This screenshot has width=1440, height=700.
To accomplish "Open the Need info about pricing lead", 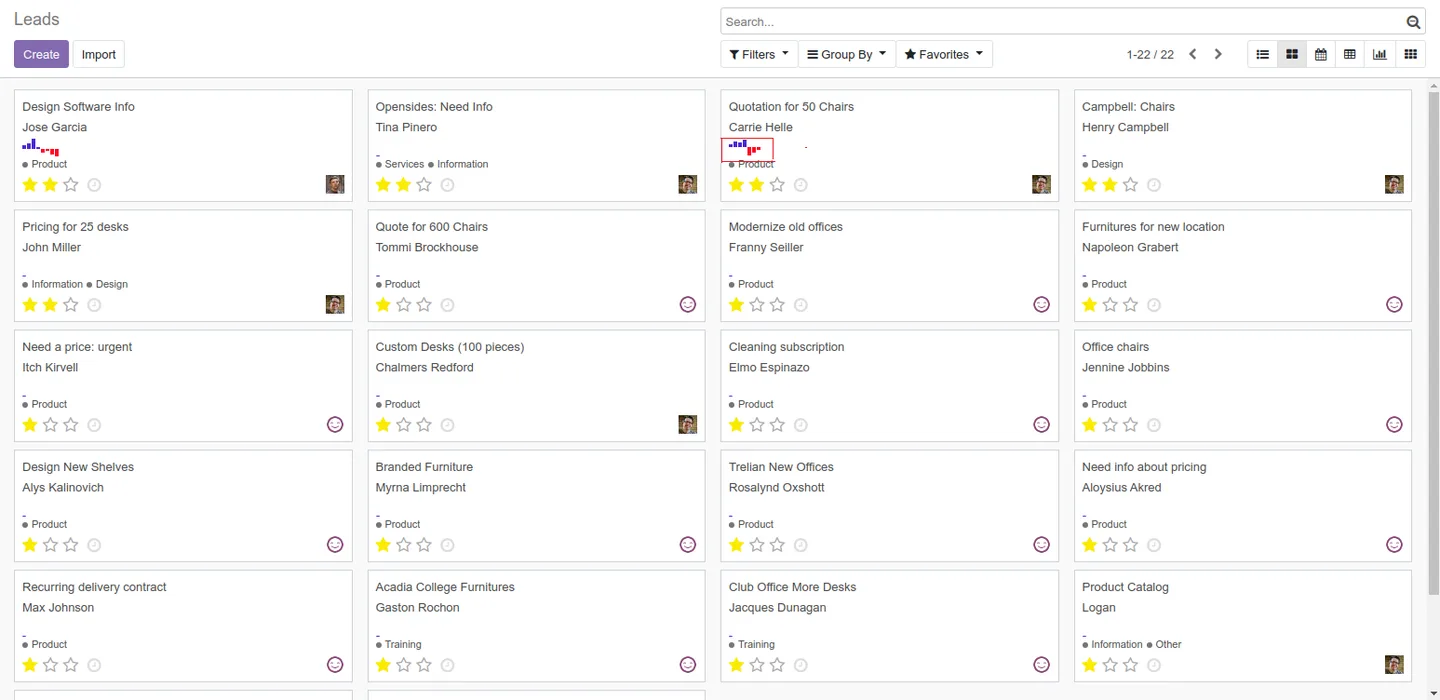I will tap(1144, 467).
